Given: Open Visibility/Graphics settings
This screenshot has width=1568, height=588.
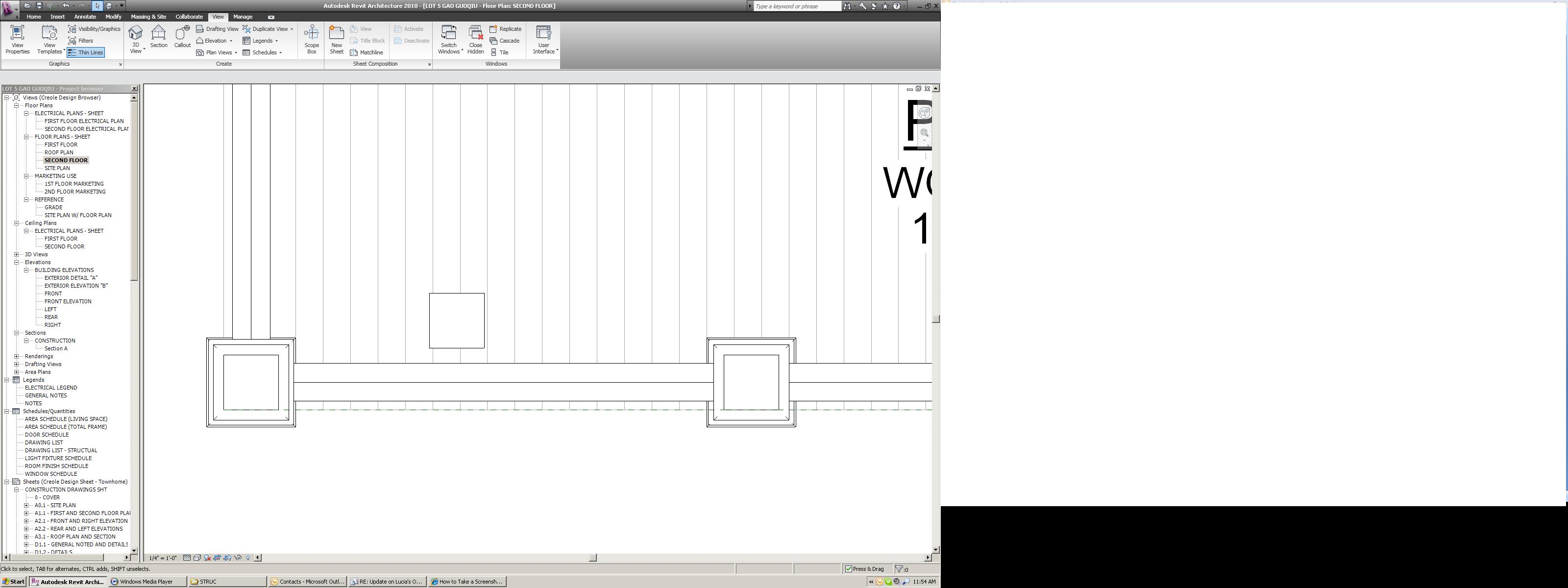Looking at the screenshot, I should (95, 28).
